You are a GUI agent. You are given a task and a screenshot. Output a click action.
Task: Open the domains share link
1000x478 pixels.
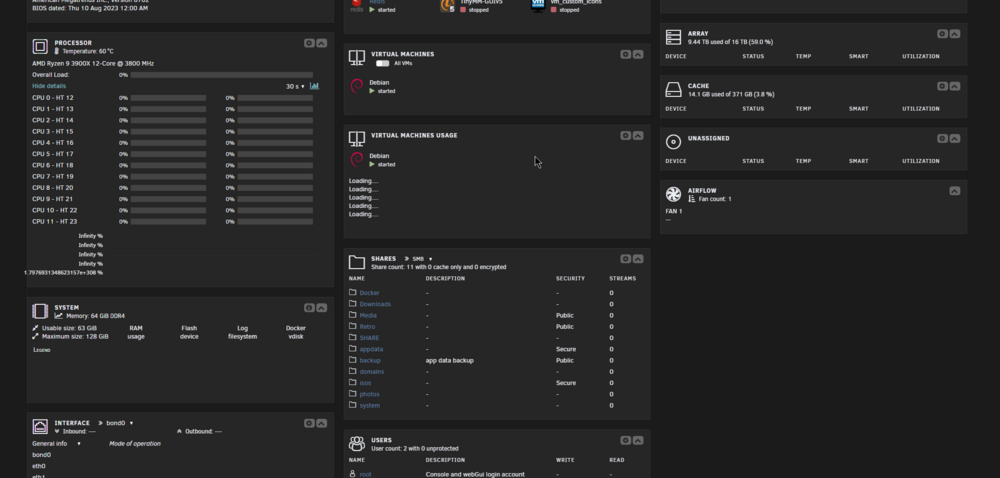point(372,372)
